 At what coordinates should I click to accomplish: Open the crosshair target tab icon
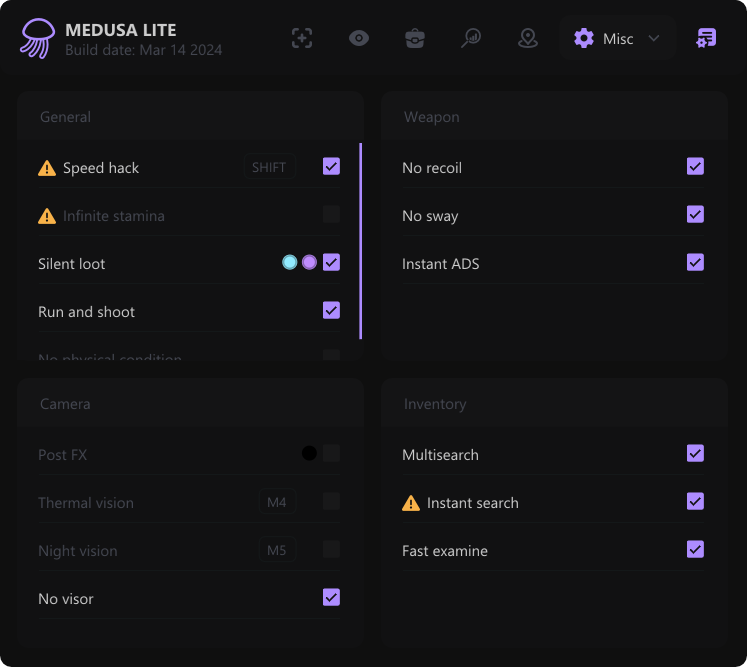coord(302,38)
